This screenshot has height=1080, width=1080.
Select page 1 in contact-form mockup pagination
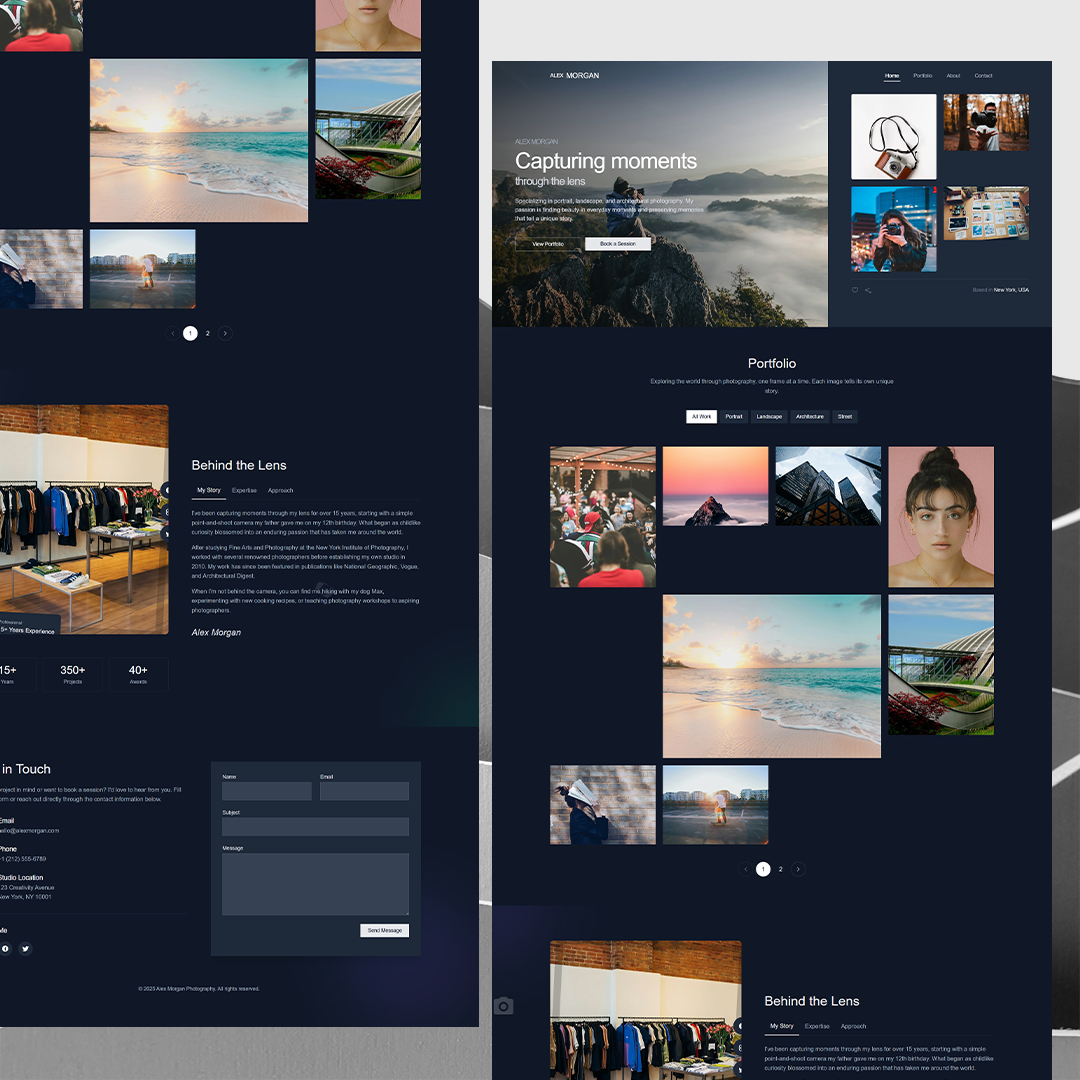tap(190, 333)
